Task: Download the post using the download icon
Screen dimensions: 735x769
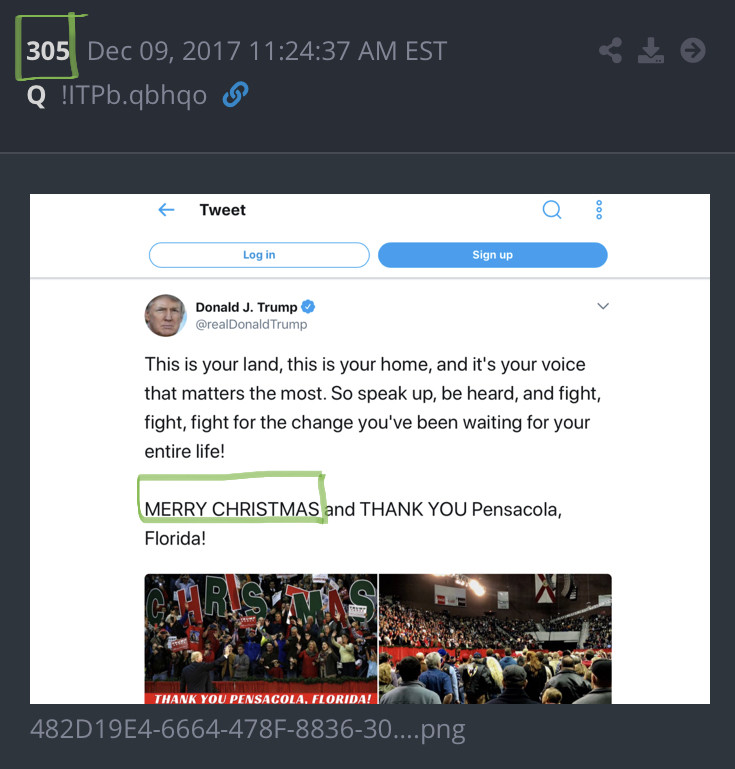Action: (x=651, y=51)
